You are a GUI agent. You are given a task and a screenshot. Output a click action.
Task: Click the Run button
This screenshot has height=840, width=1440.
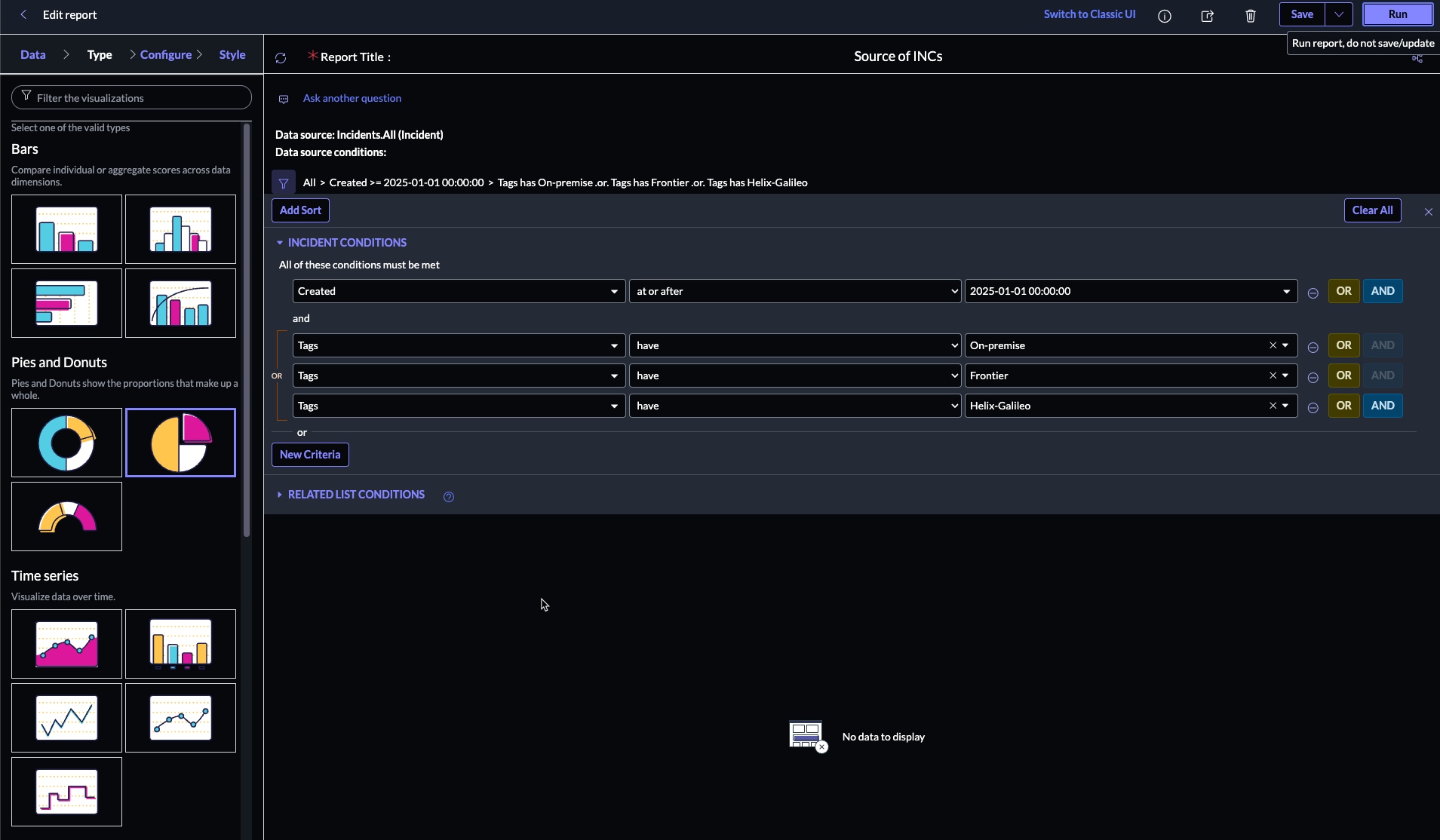[x=1397, y=14]
